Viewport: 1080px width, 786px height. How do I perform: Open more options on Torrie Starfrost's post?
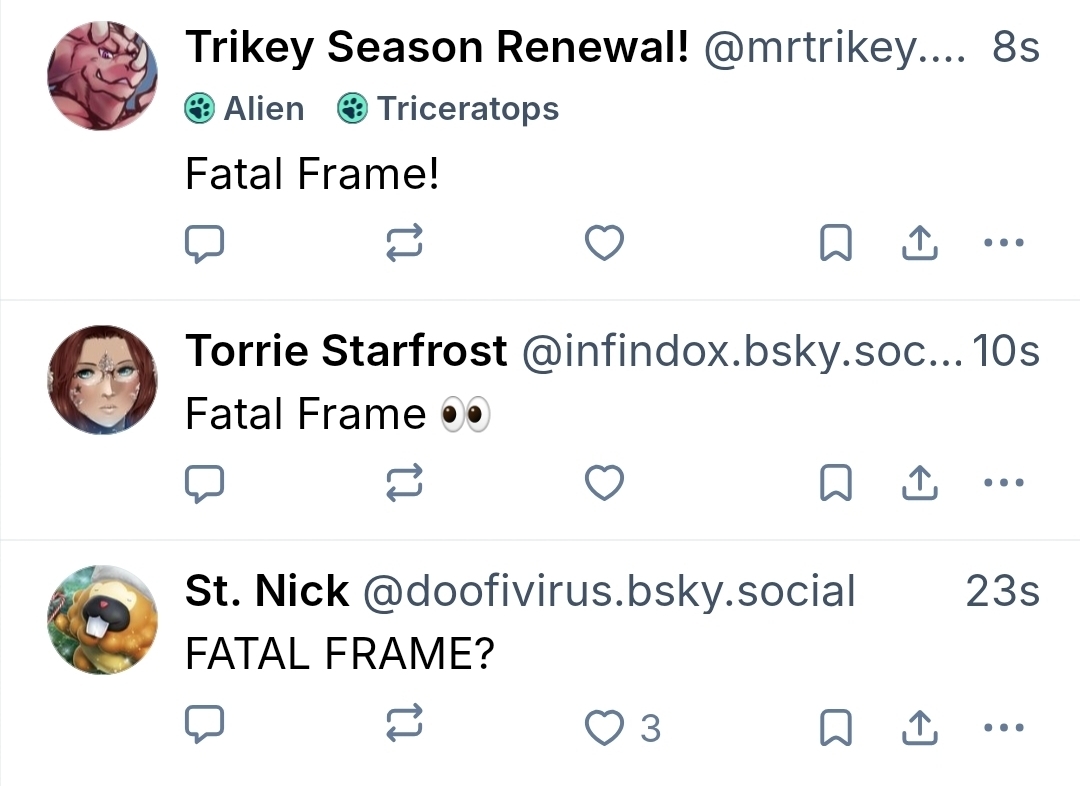tap(1004, 484)
